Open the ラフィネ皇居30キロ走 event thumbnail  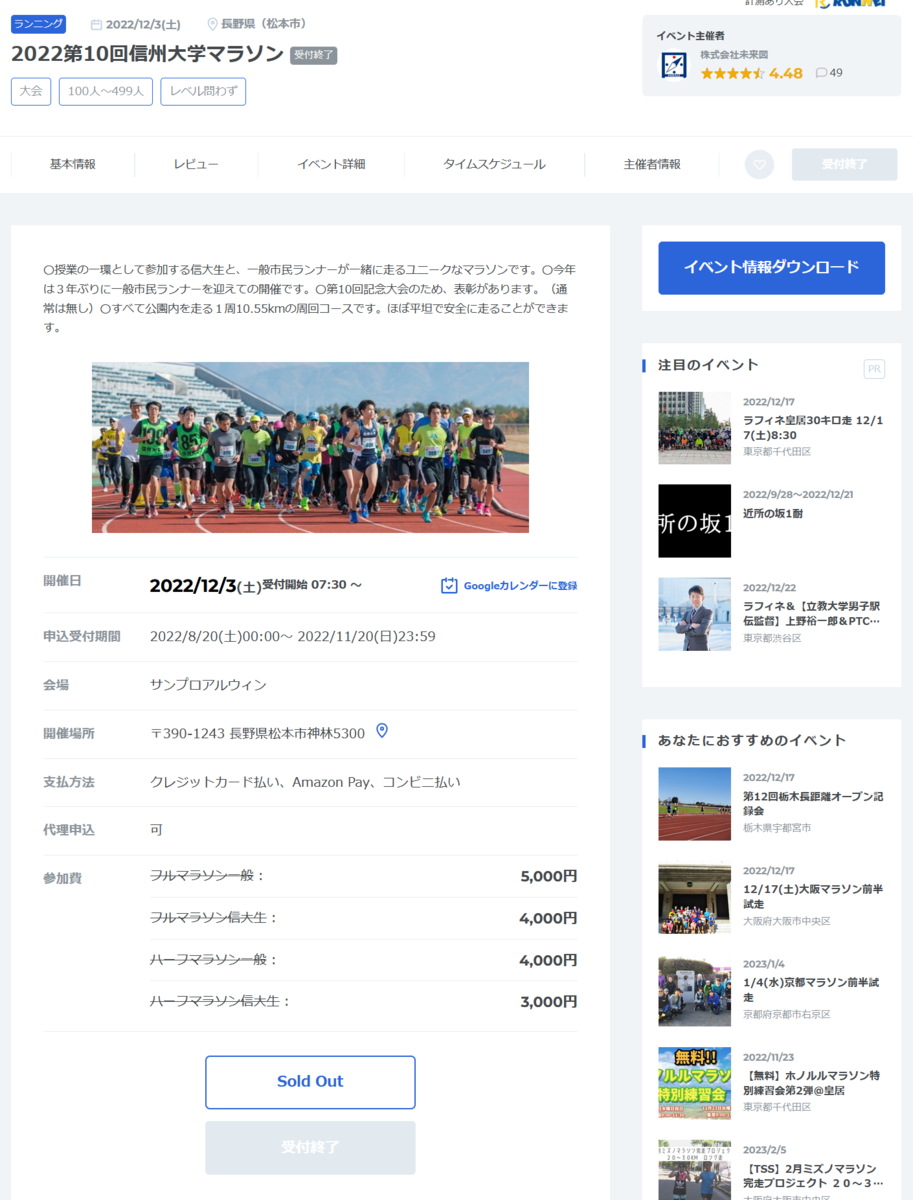pos(694,427)
